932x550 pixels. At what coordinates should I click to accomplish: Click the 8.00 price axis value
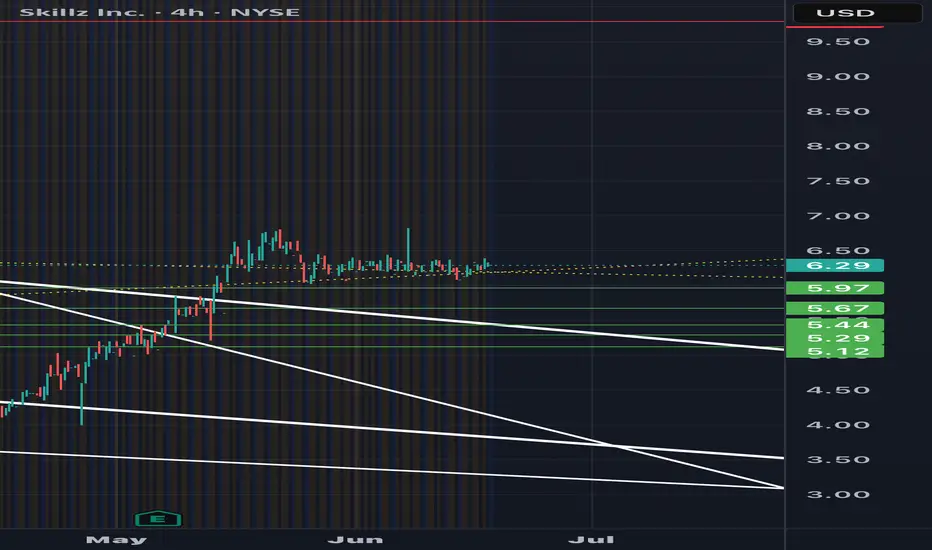pos(838,146)
